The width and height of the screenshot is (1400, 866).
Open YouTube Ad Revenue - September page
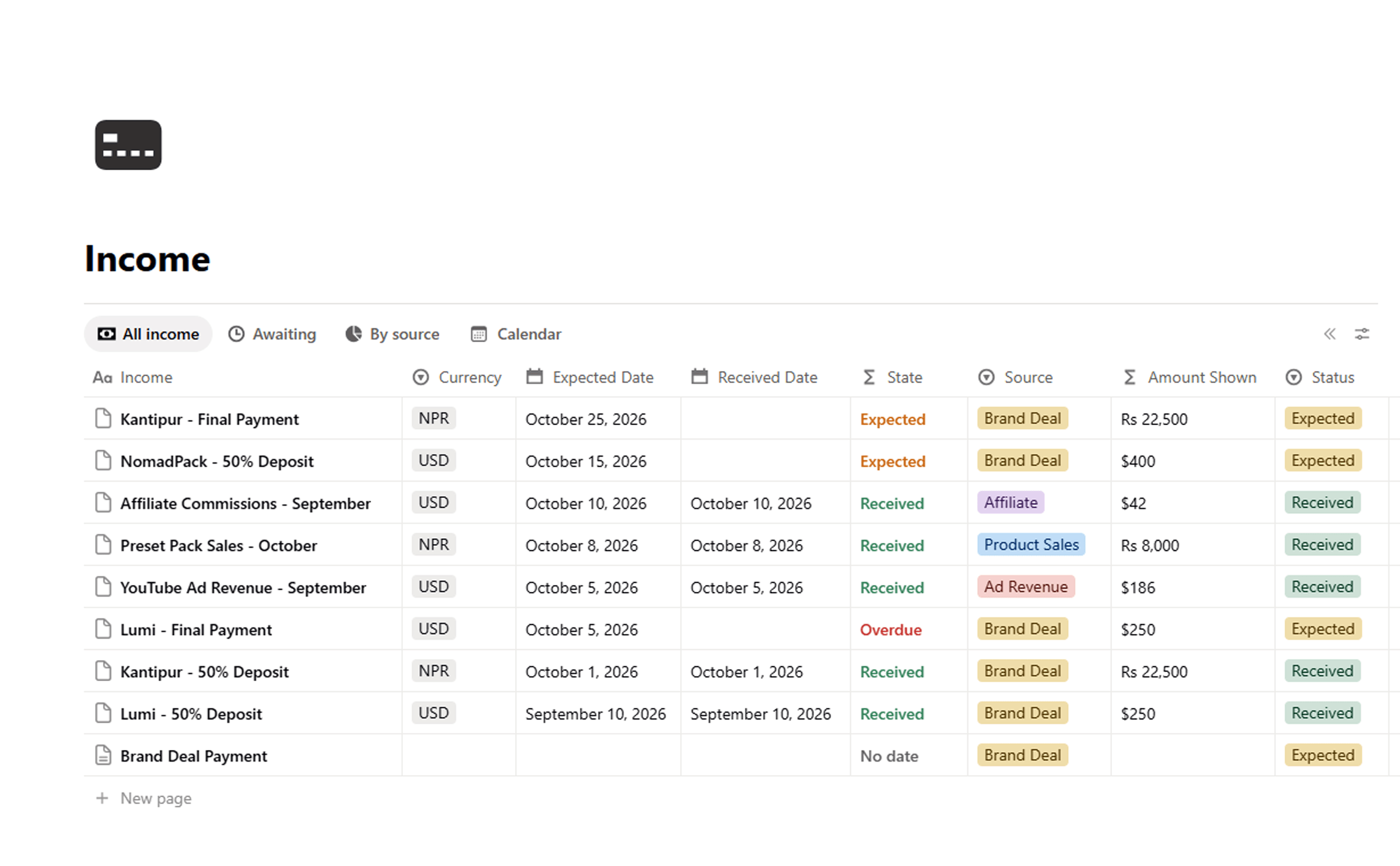click(243, 587)
